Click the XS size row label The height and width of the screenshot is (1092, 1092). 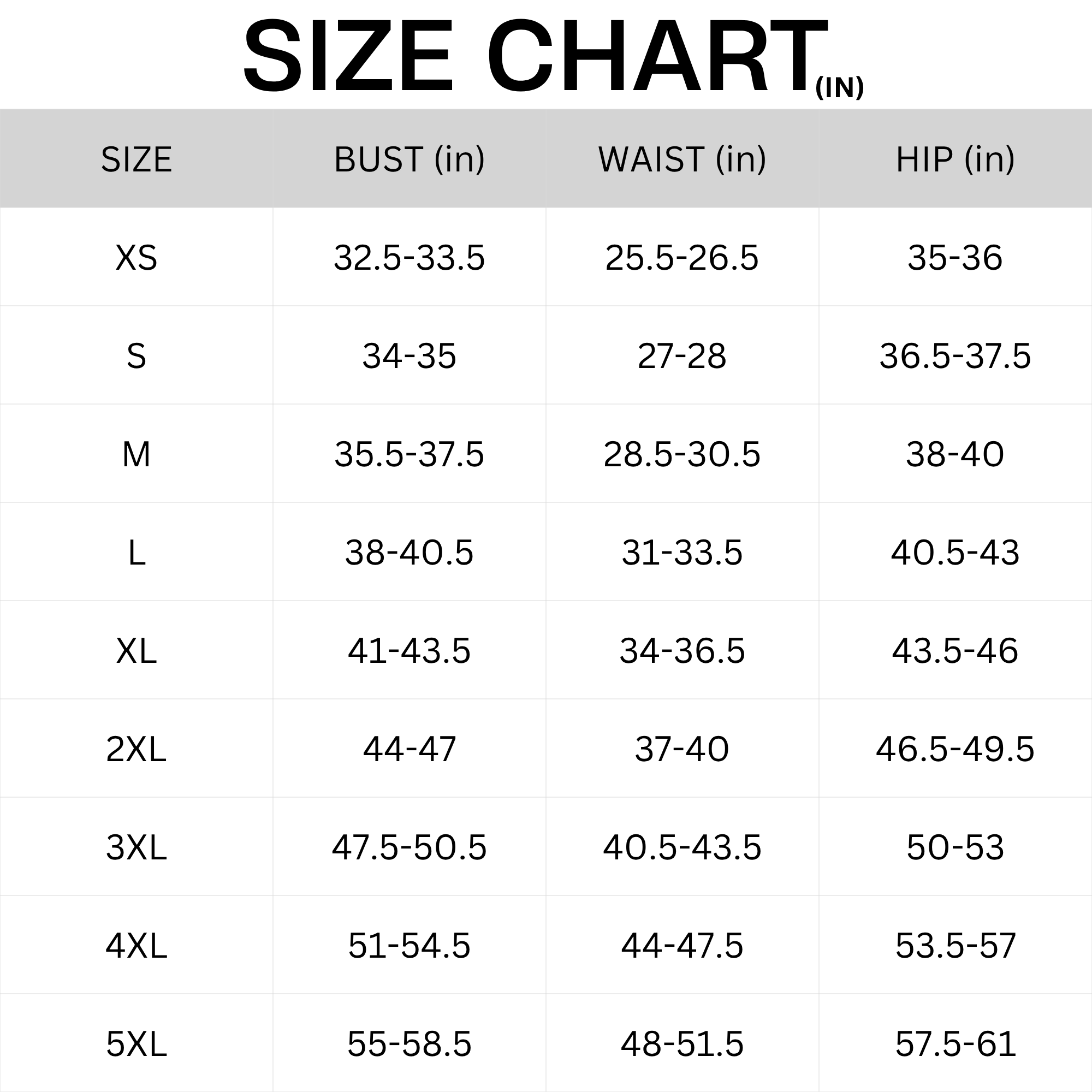[136, 258]
